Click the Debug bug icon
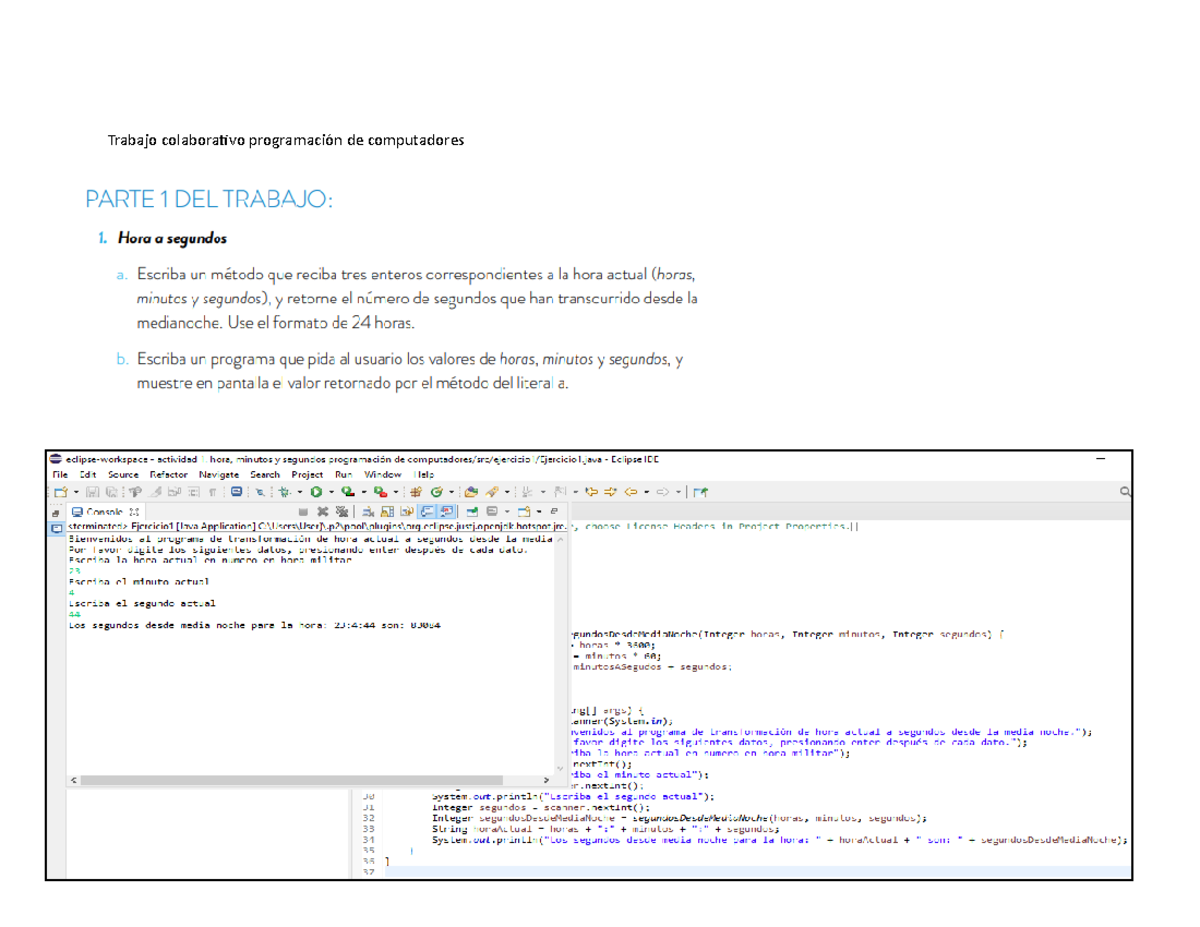Screen dimensions: 1200x927 (285, 492)
